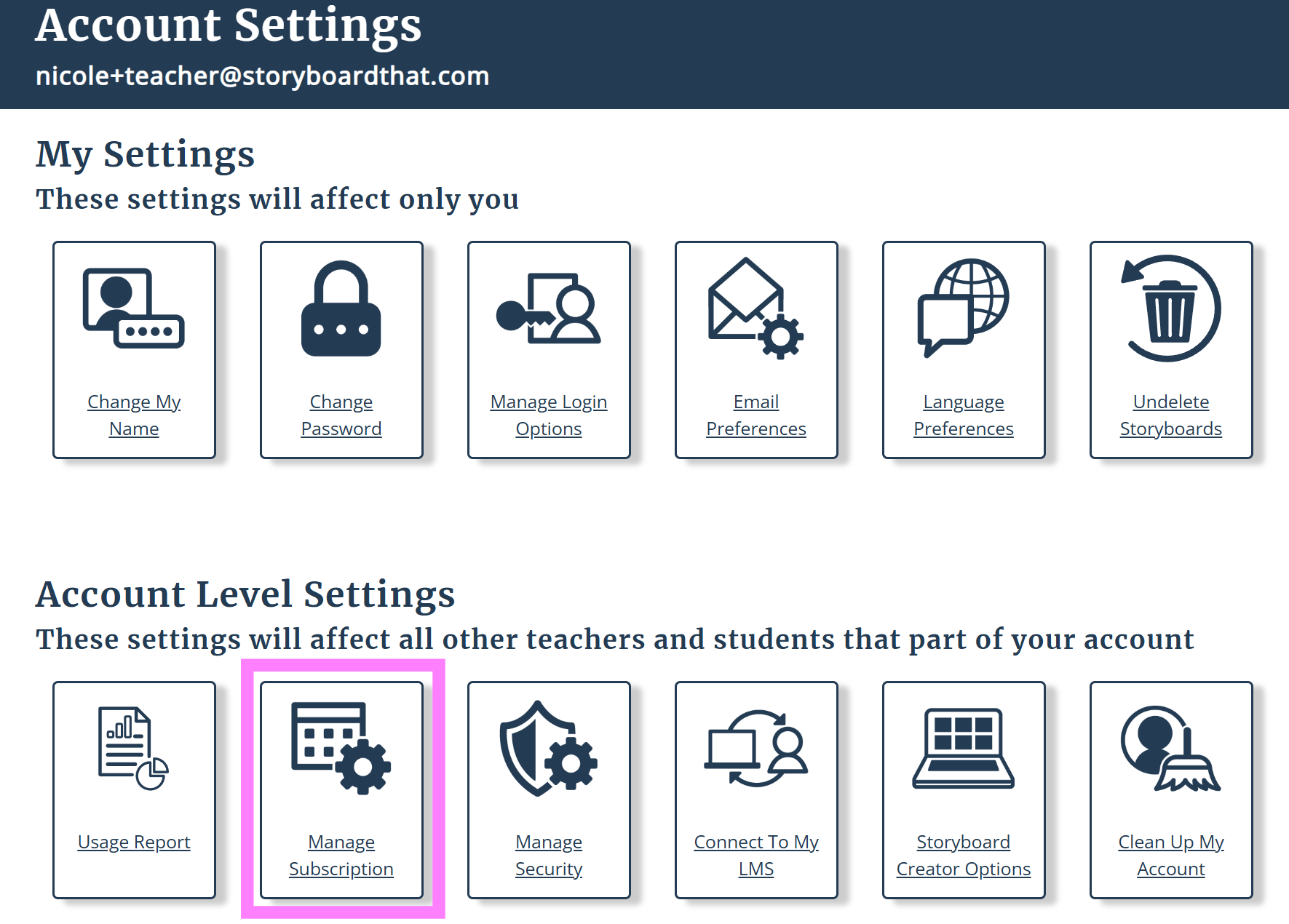The width and height of the screenshot is (1289, 924).
Task: Click the envelope with gear icon
Action: pyautogui.click(x=755, y=308)
